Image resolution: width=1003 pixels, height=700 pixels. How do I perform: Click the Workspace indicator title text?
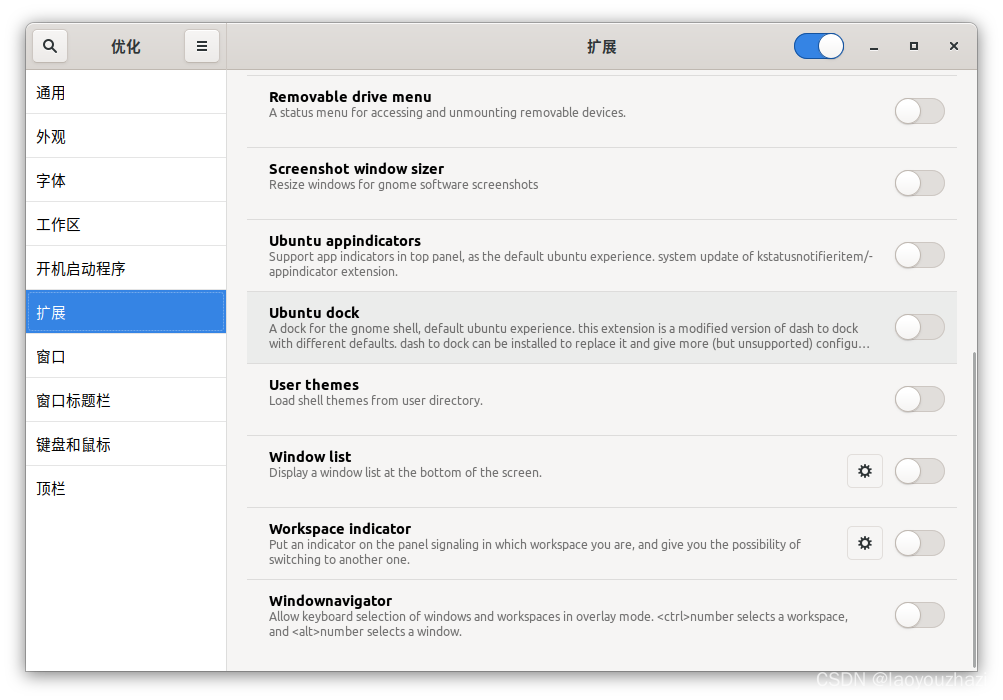[x=340, y=529]
